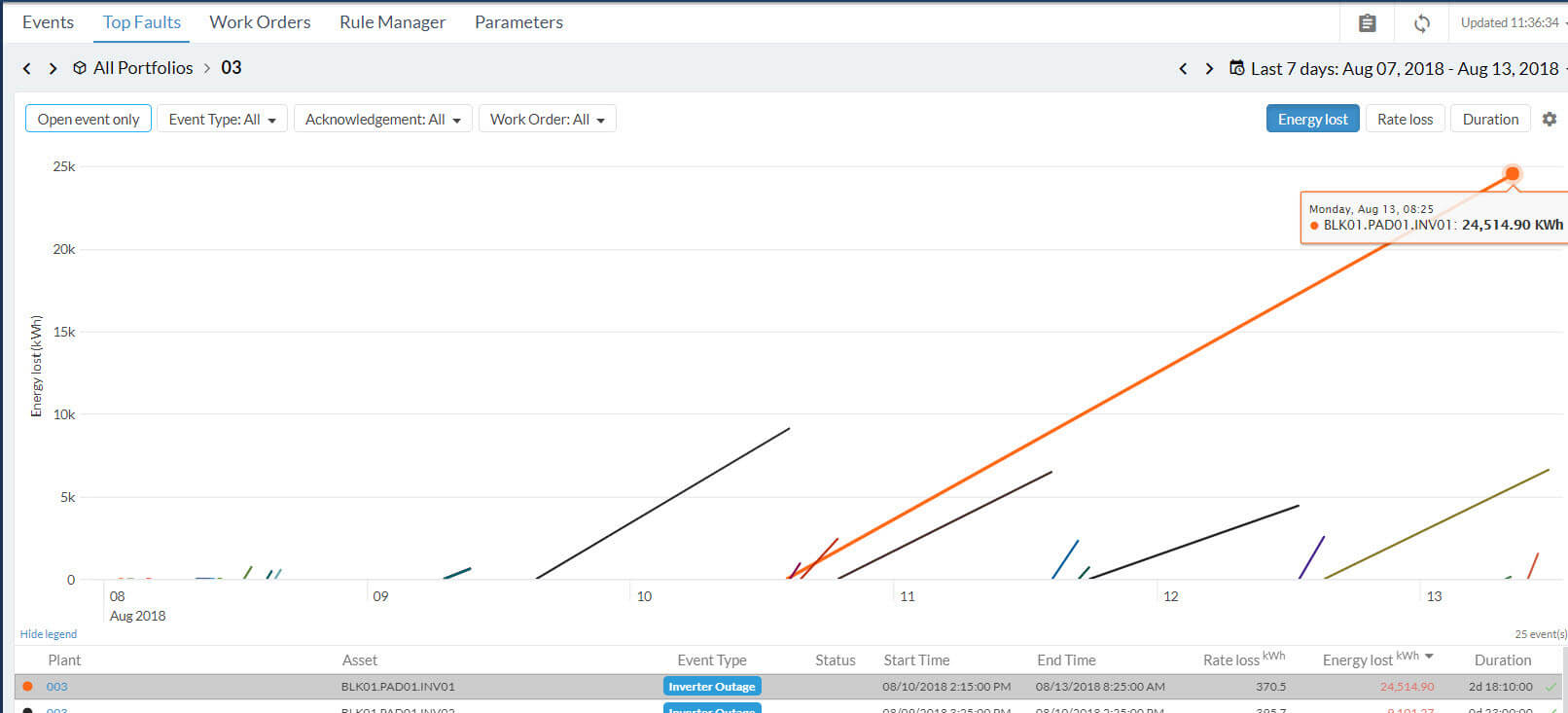This screenshot has width=1568, height=713.
Task: Expand the Acknowledgement filter dropdown
Action: (x=382, y=119)
